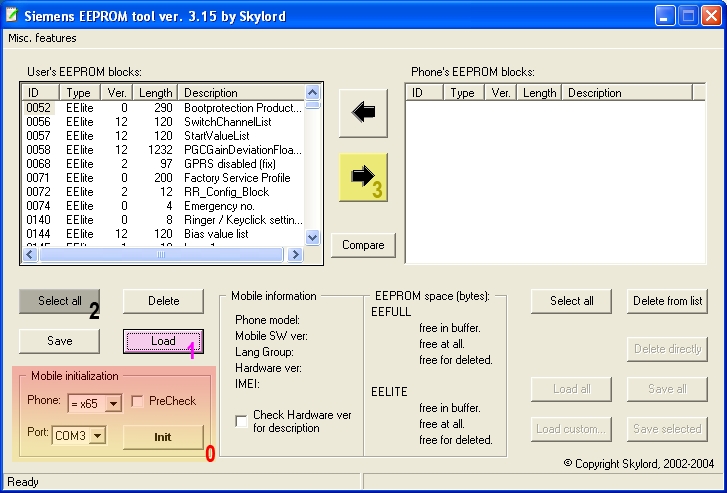
Task: Select block 0072 RR_Config_Block row
Action: pos(164,192)
